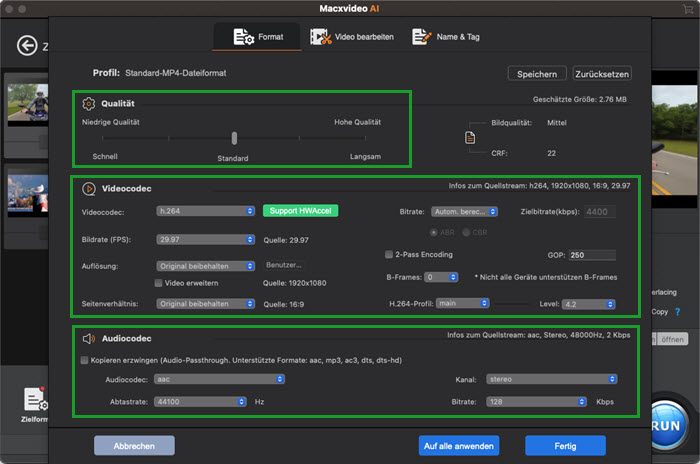
Task: Open the Audiocodec aac dropdown
Action: point(219,379)
